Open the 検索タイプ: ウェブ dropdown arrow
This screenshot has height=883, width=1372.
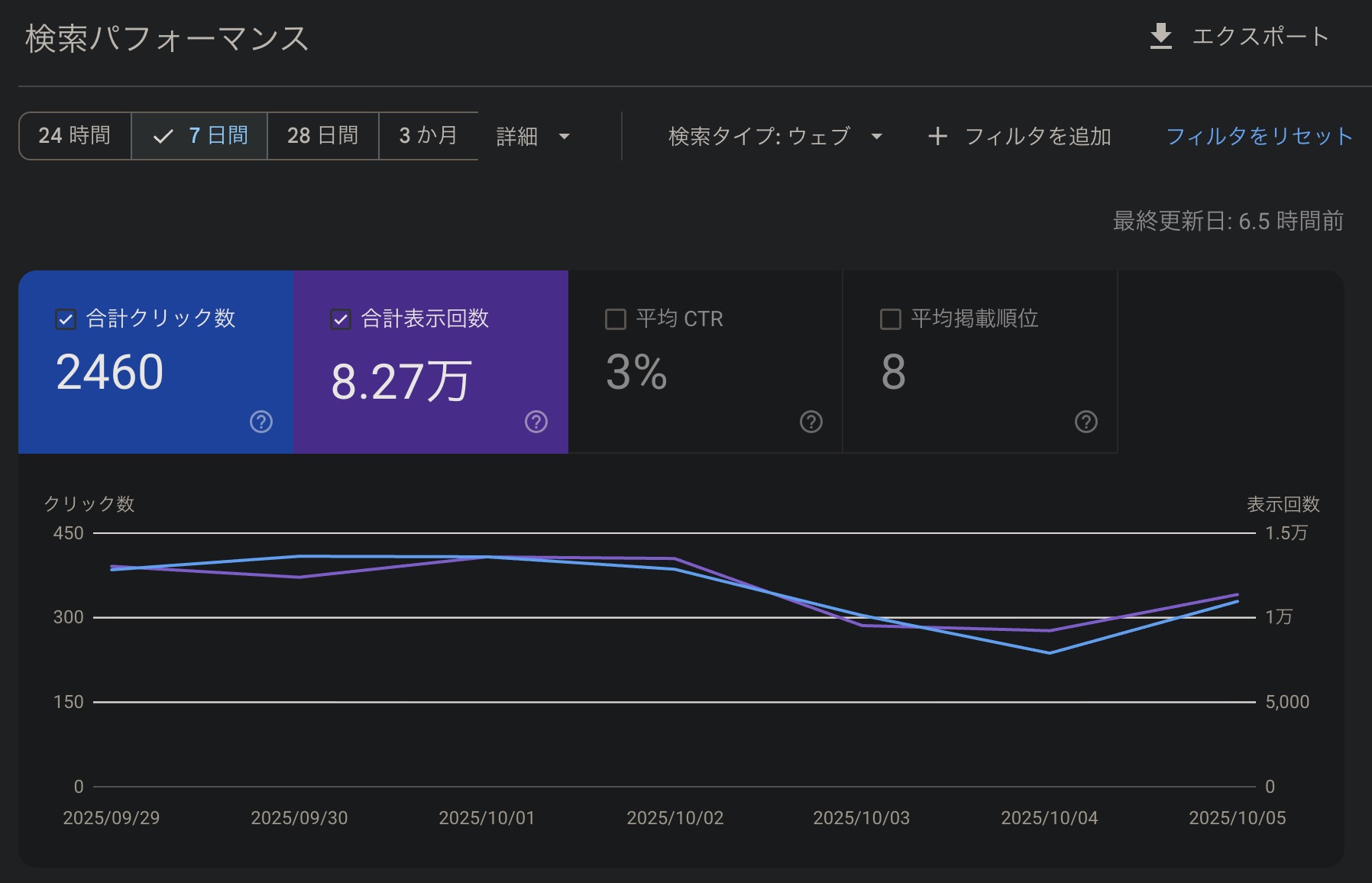coord(877,137)
